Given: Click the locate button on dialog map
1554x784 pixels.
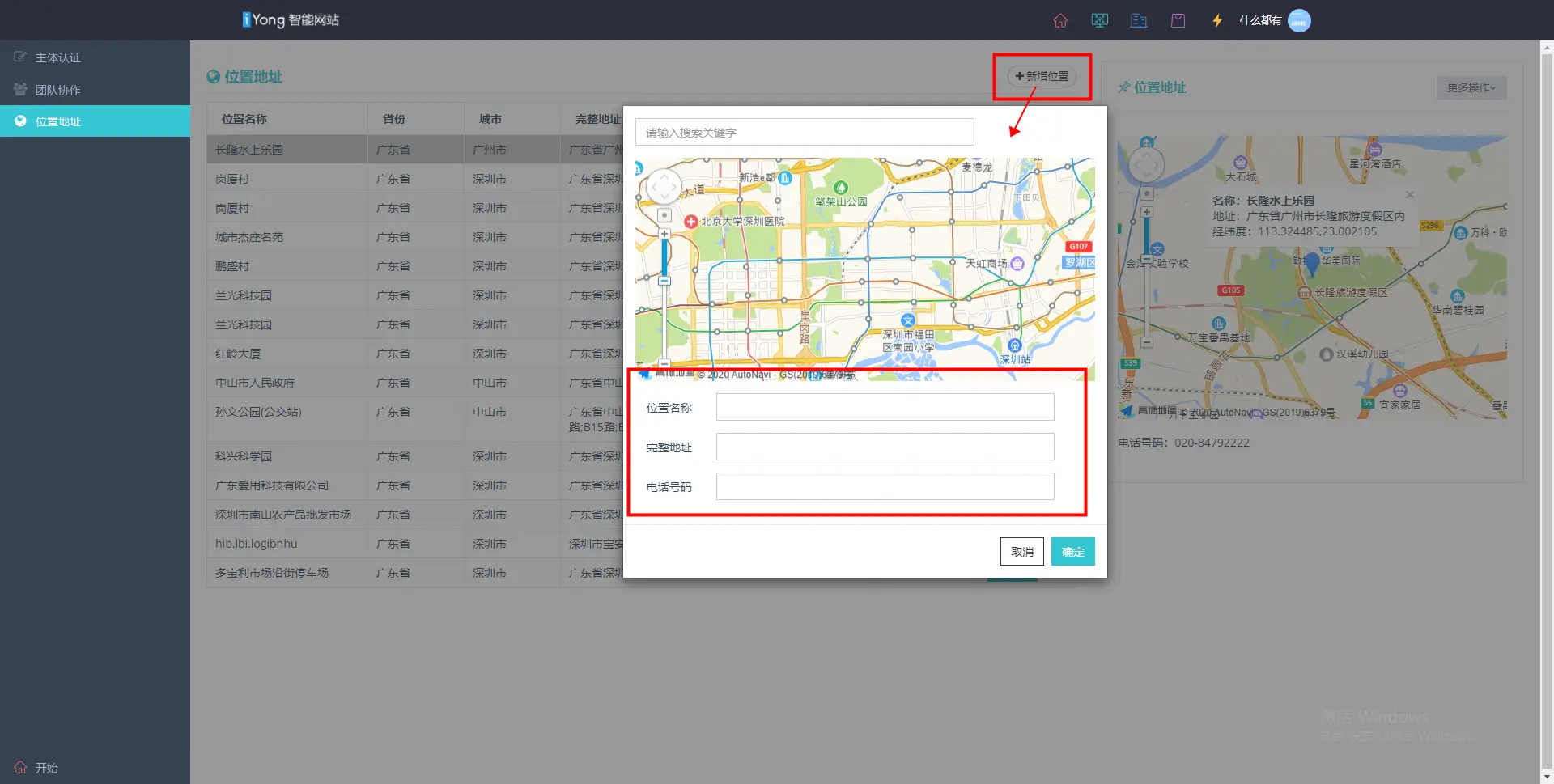Looking at the screenshot, I should click(664, 215).
